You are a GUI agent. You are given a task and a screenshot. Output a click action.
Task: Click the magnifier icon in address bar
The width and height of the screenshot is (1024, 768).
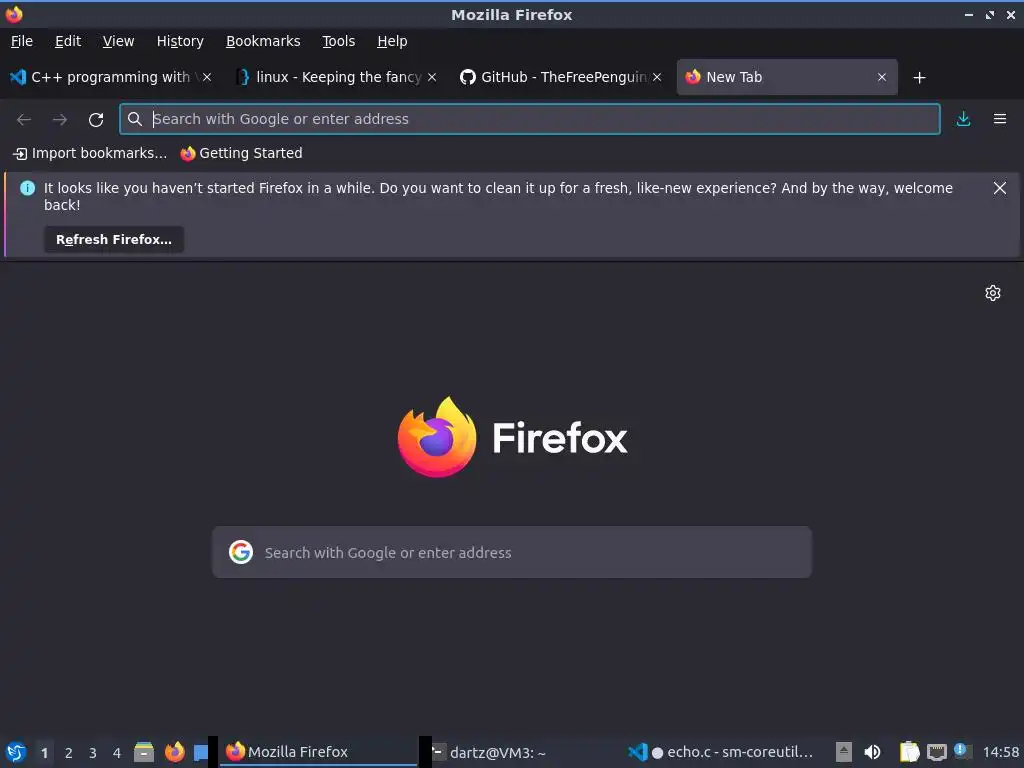135,119
